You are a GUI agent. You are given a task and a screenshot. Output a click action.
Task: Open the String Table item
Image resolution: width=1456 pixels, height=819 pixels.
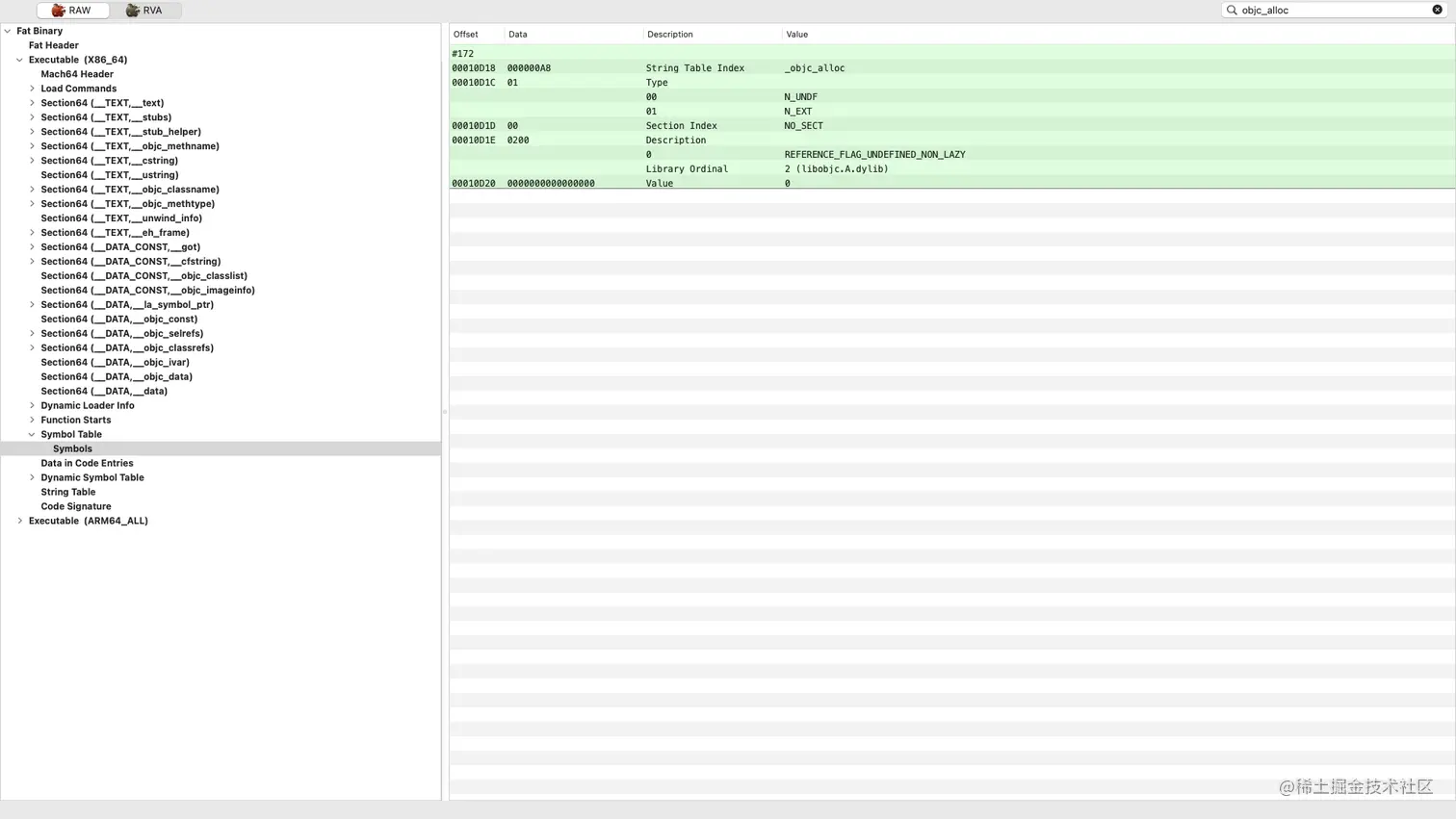[x=67, y=493]
